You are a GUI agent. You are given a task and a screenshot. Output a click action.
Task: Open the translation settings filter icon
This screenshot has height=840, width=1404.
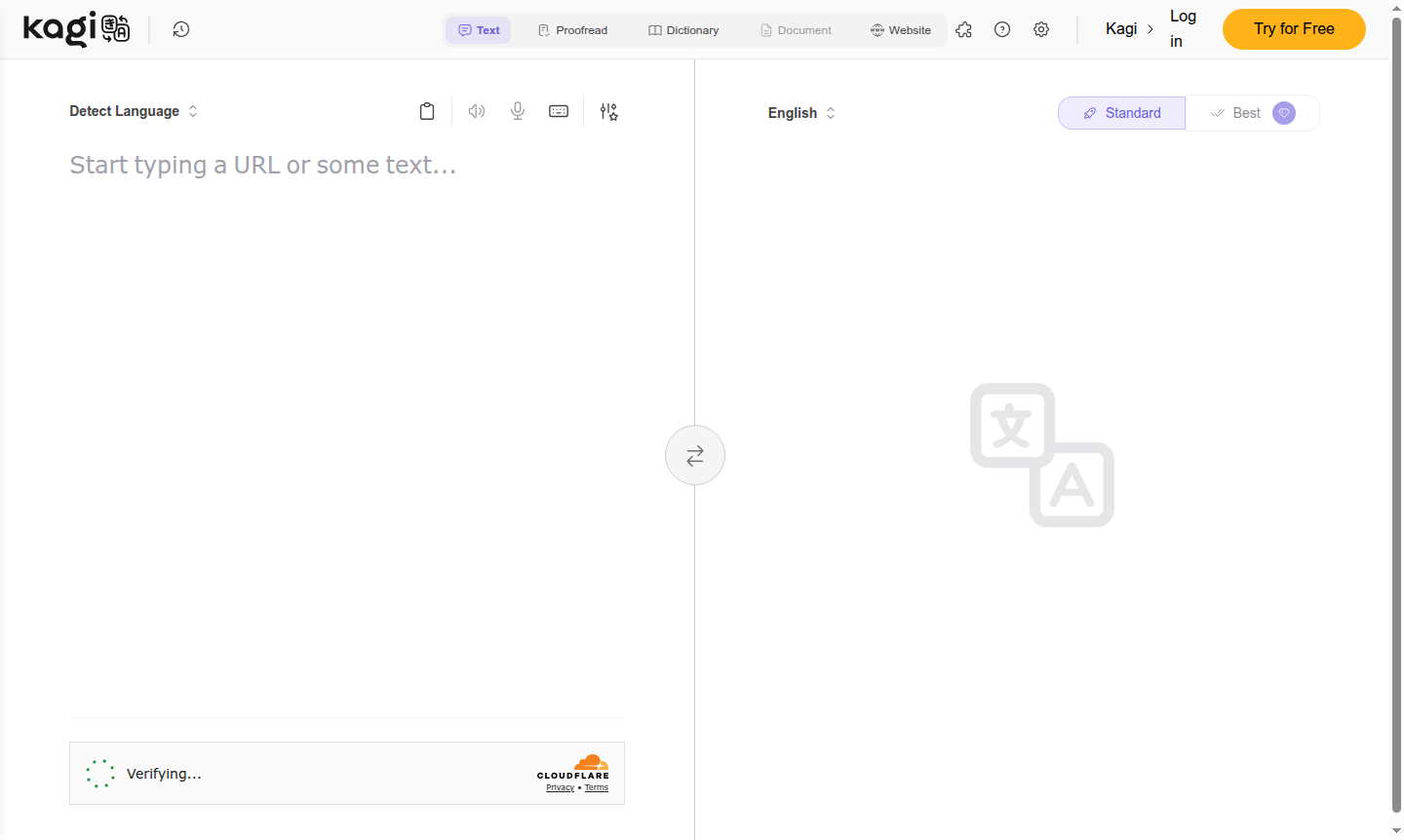[x=608, y=111]
